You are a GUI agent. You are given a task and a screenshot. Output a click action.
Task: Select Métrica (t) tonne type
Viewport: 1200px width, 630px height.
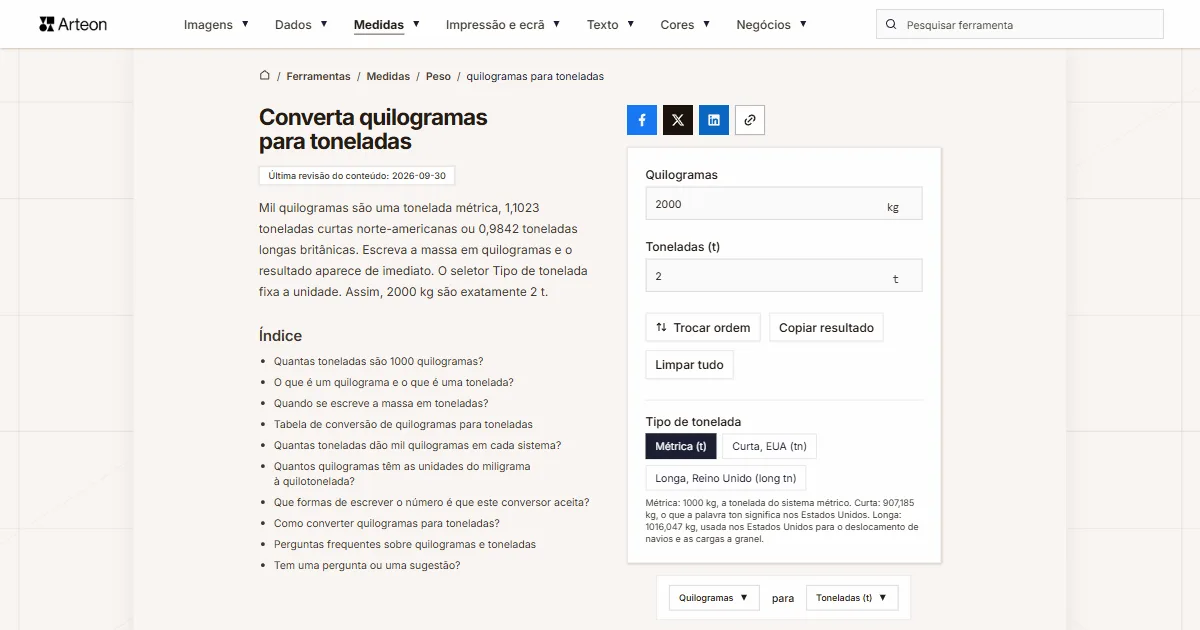681,446
